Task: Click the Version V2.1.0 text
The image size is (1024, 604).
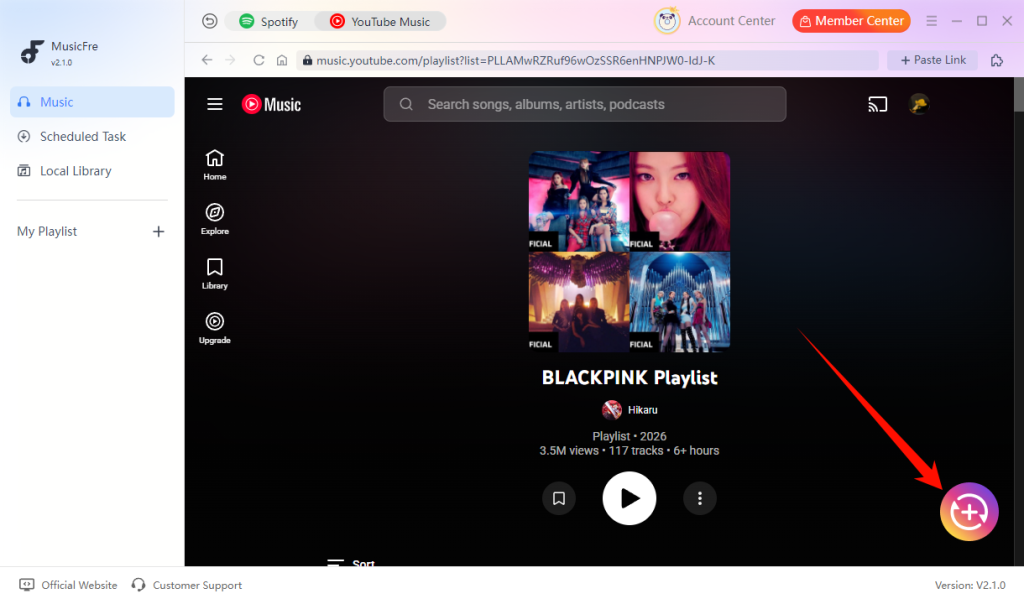Action: 970,585
